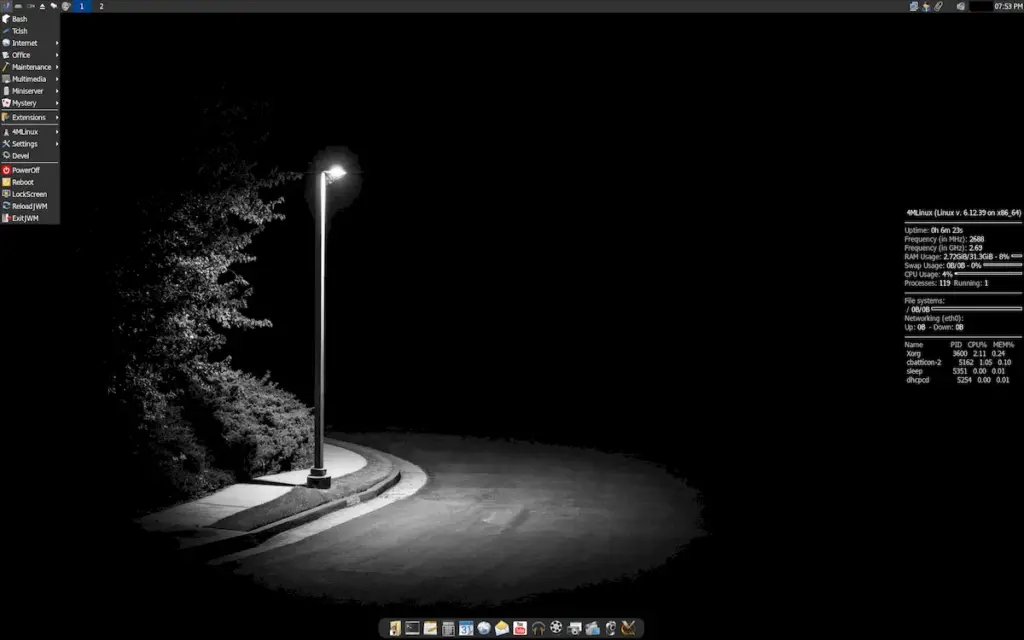Expand the Mystery submenu

click(30, 103)
